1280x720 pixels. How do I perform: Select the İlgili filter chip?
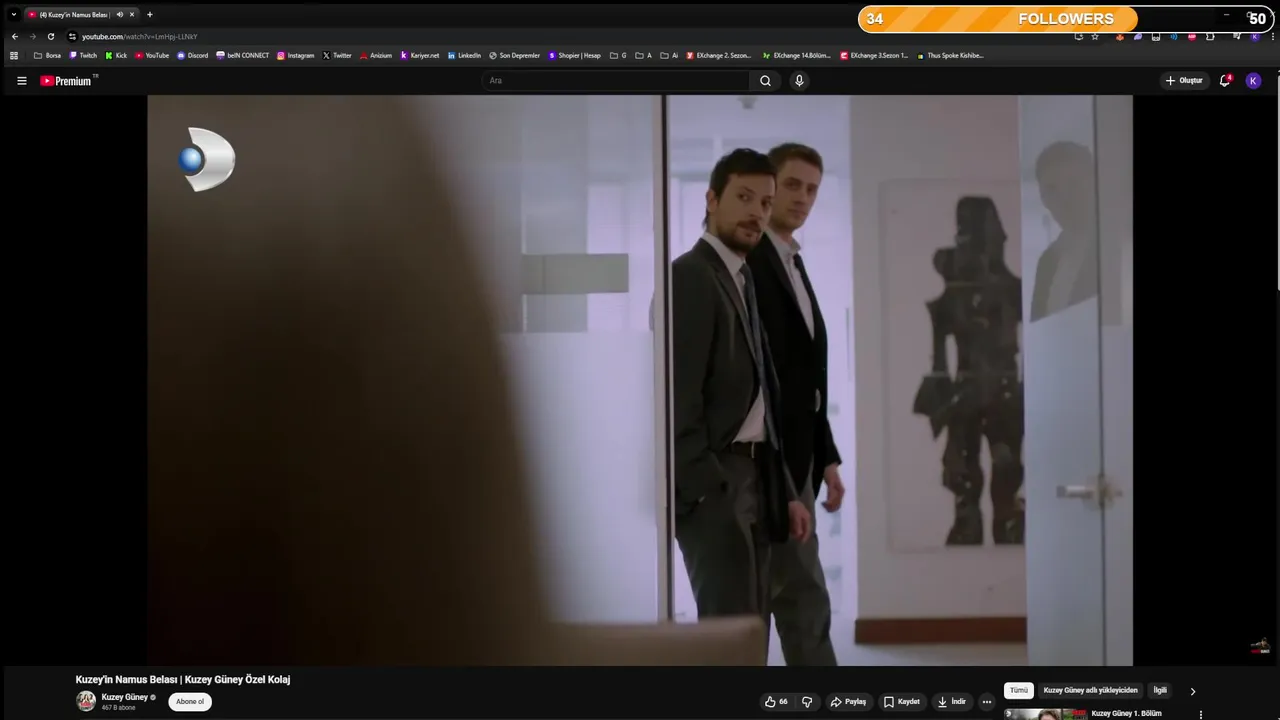1160,691
